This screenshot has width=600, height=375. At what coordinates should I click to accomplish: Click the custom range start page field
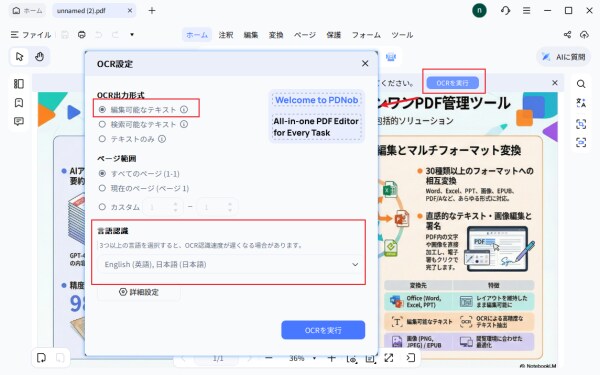coord(162,207)
